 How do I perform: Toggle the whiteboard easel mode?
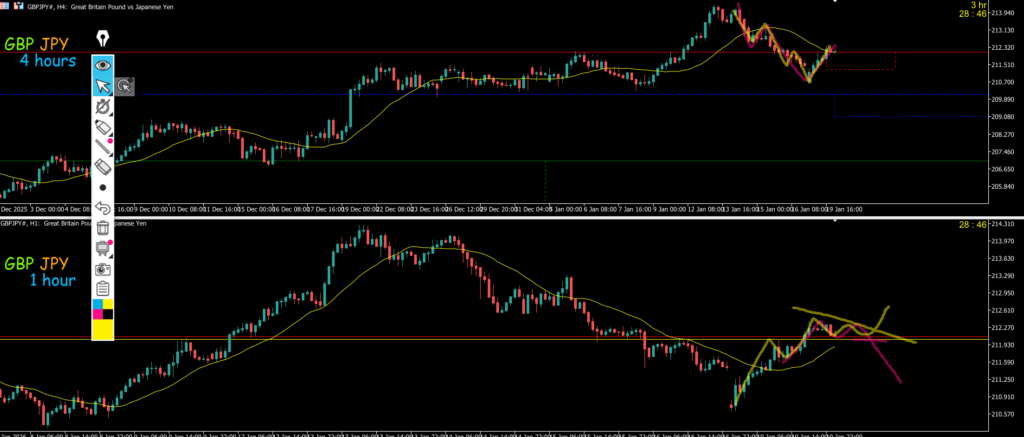point(102,248)
